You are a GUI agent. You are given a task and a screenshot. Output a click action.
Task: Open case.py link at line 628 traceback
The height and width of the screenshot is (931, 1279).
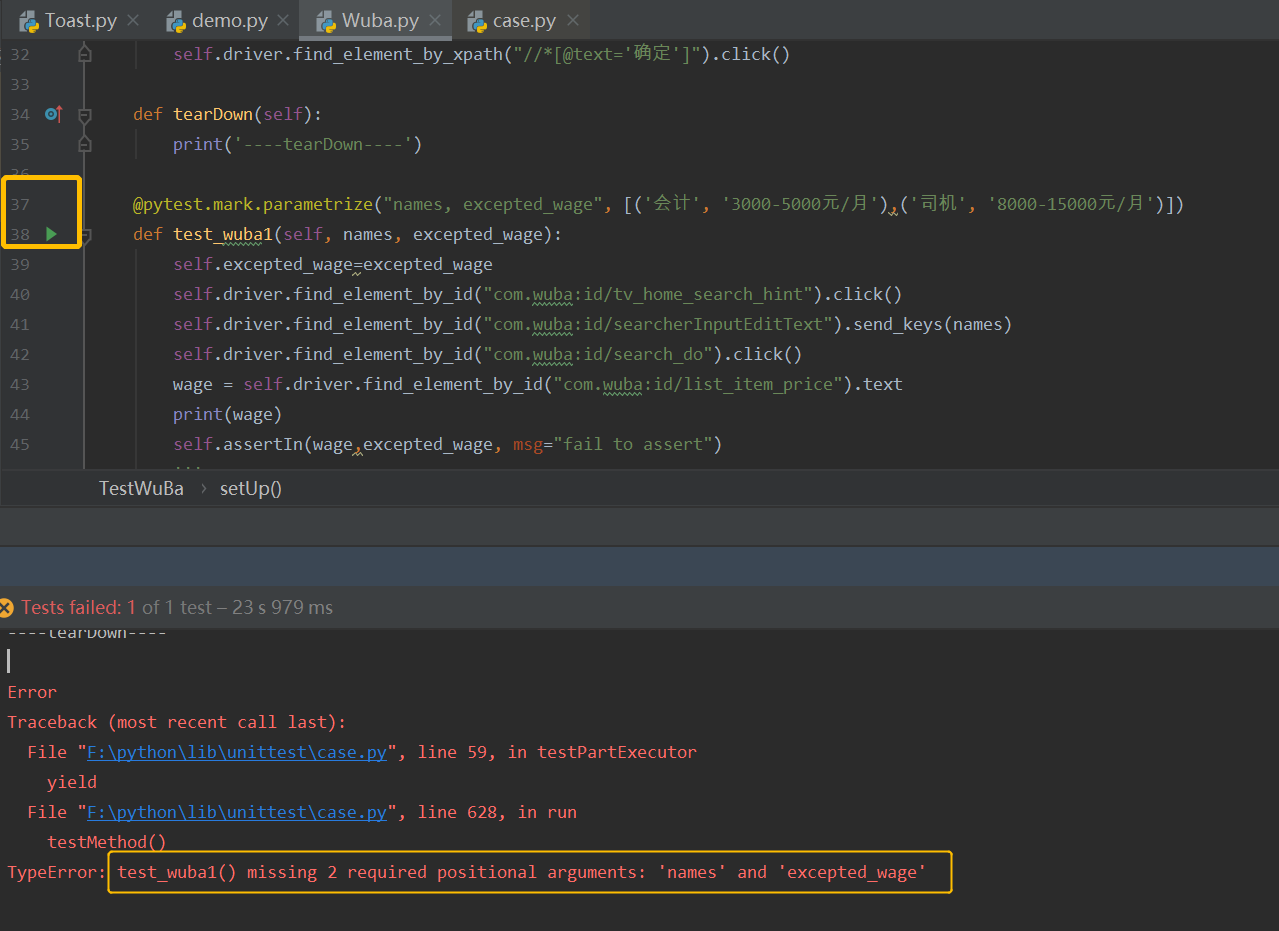(237, 812)
